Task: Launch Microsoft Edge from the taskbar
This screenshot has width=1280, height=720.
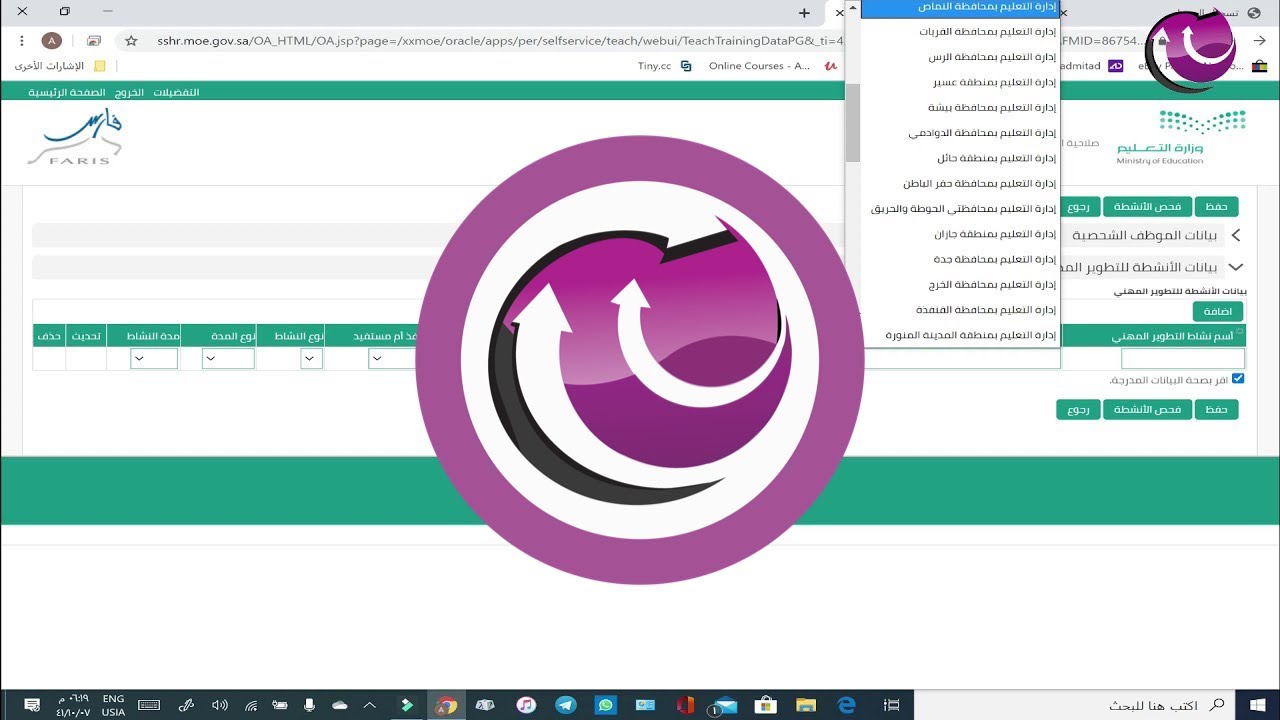Action: [x=846, y=705]
